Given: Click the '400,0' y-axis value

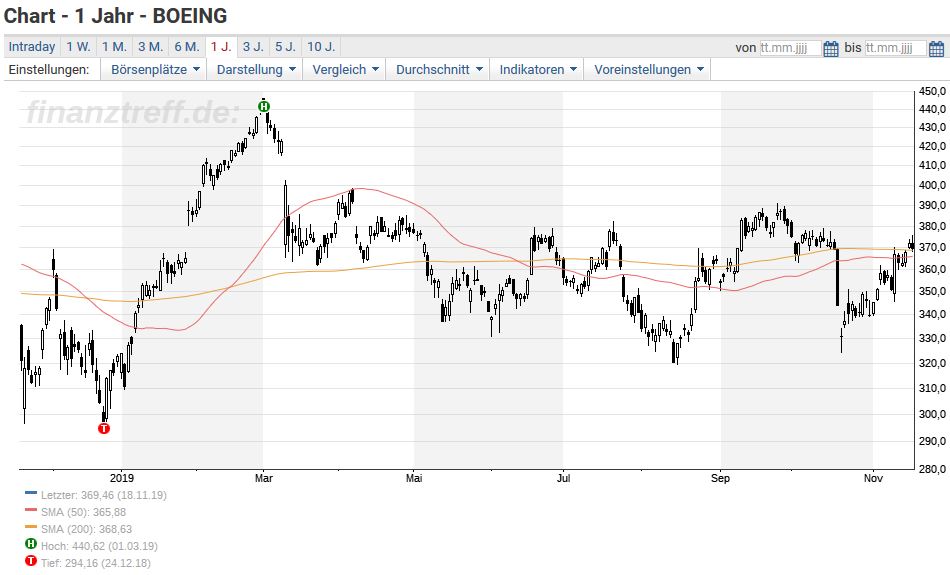Looking at the screenshot, I should 932,185.
